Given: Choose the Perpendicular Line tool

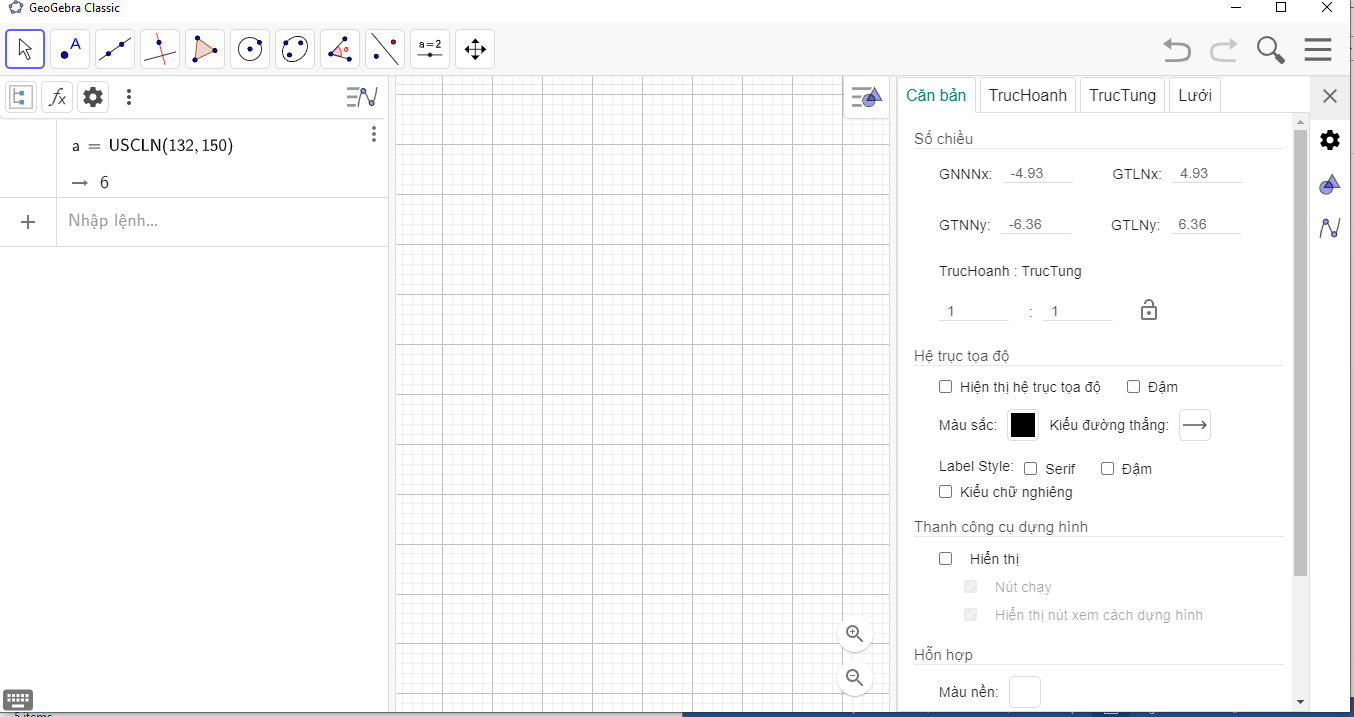Looking at the screenshot, I should click(160, 49).
